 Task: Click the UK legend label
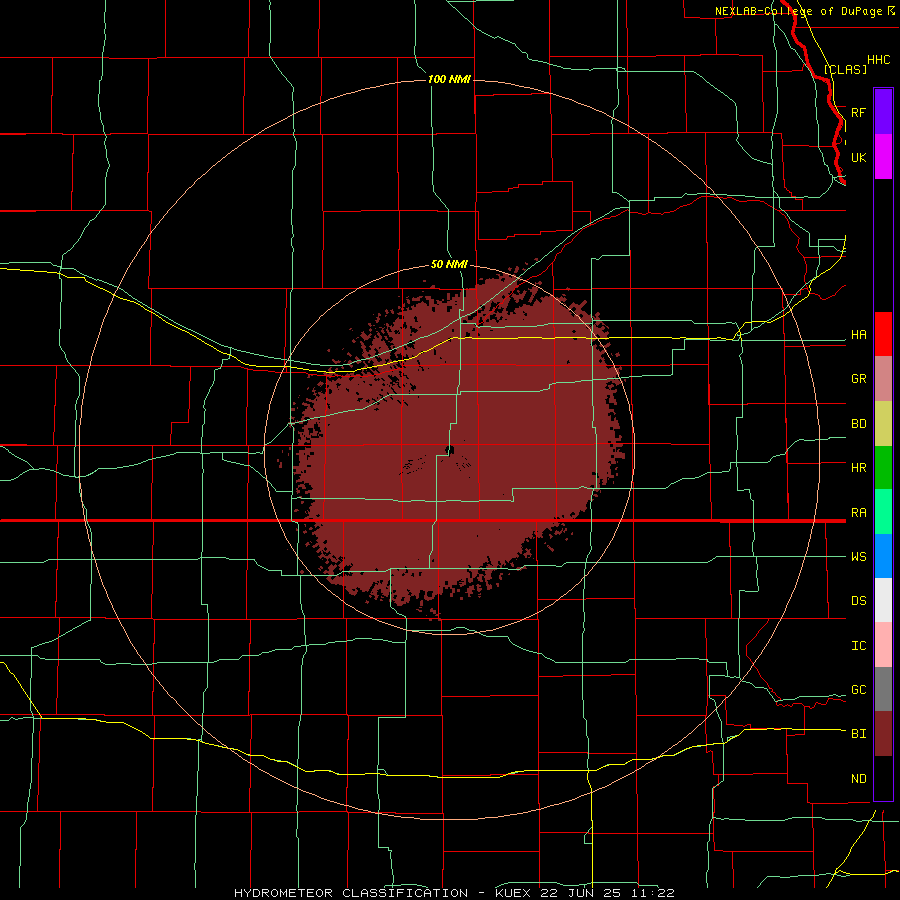pos(859,157)
